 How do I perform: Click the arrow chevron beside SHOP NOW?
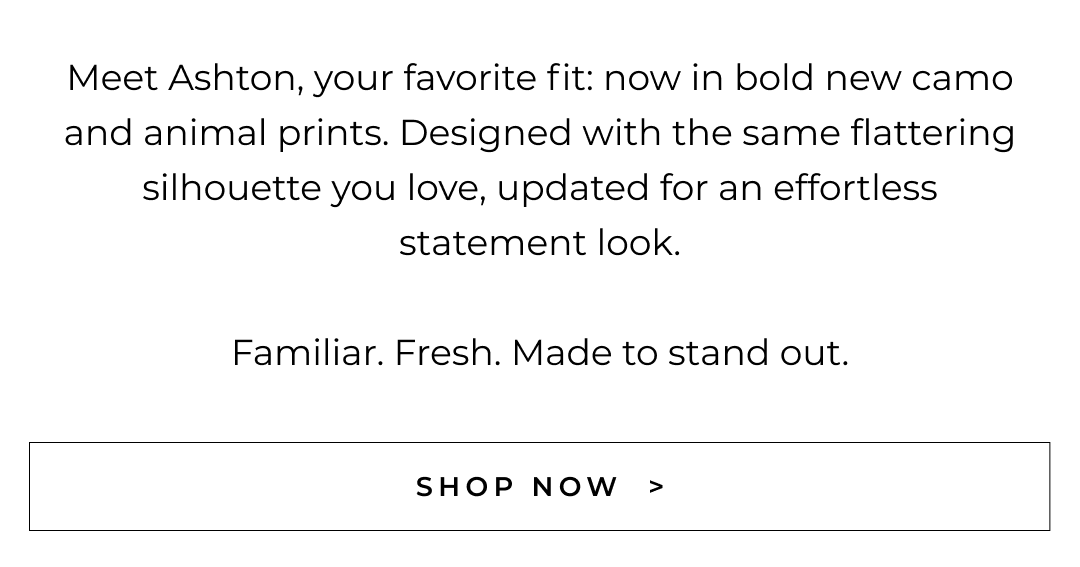[x=657, y=487]
